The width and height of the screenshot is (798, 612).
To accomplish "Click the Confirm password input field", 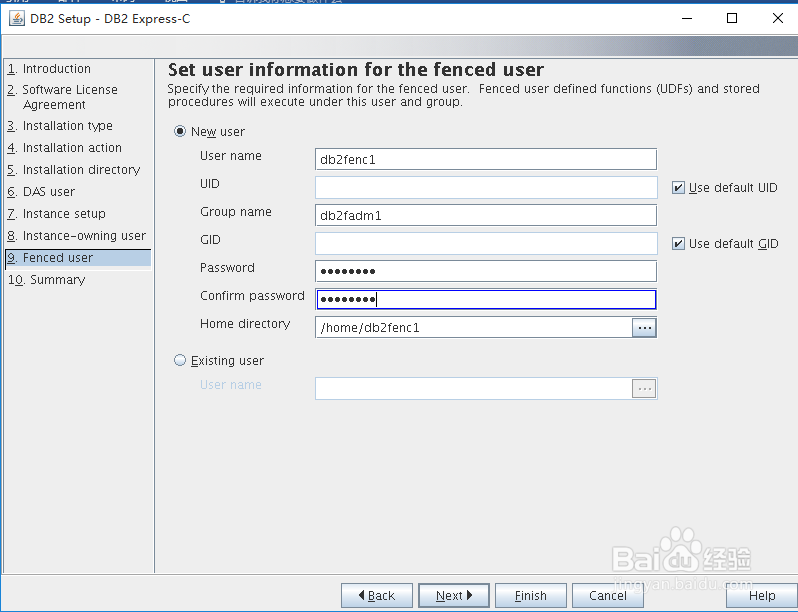I will click(x=486, y=299).
